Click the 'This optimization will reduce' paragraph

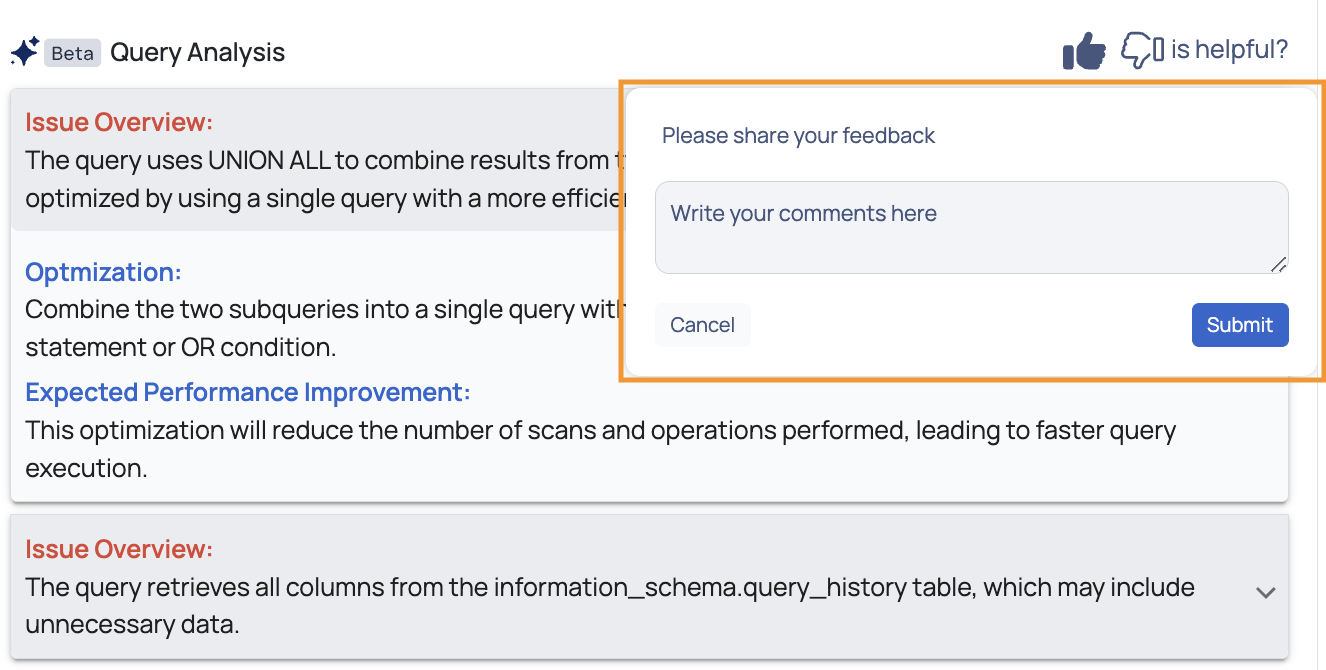tap(600, 449)
